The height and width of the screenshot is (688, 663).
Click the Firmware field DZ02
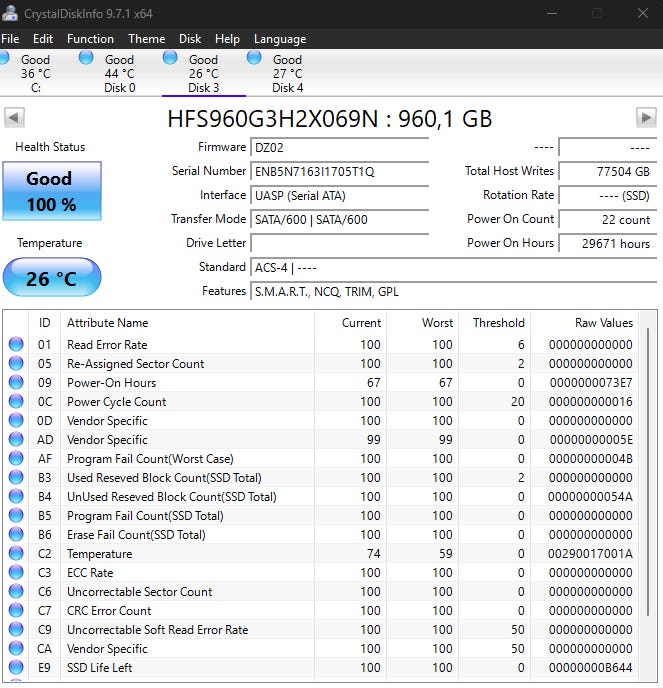pos(339,147)
